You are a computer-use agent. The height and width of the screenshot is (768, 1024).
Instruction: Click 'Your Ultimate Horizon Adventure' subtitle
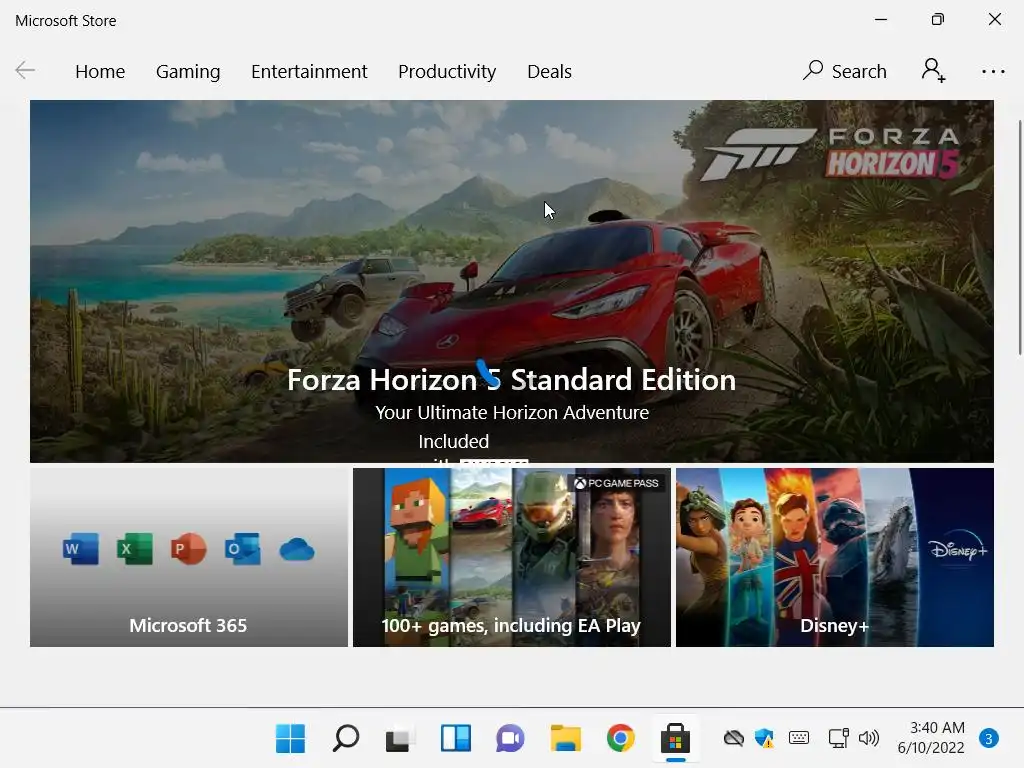(x=512, y=413)
